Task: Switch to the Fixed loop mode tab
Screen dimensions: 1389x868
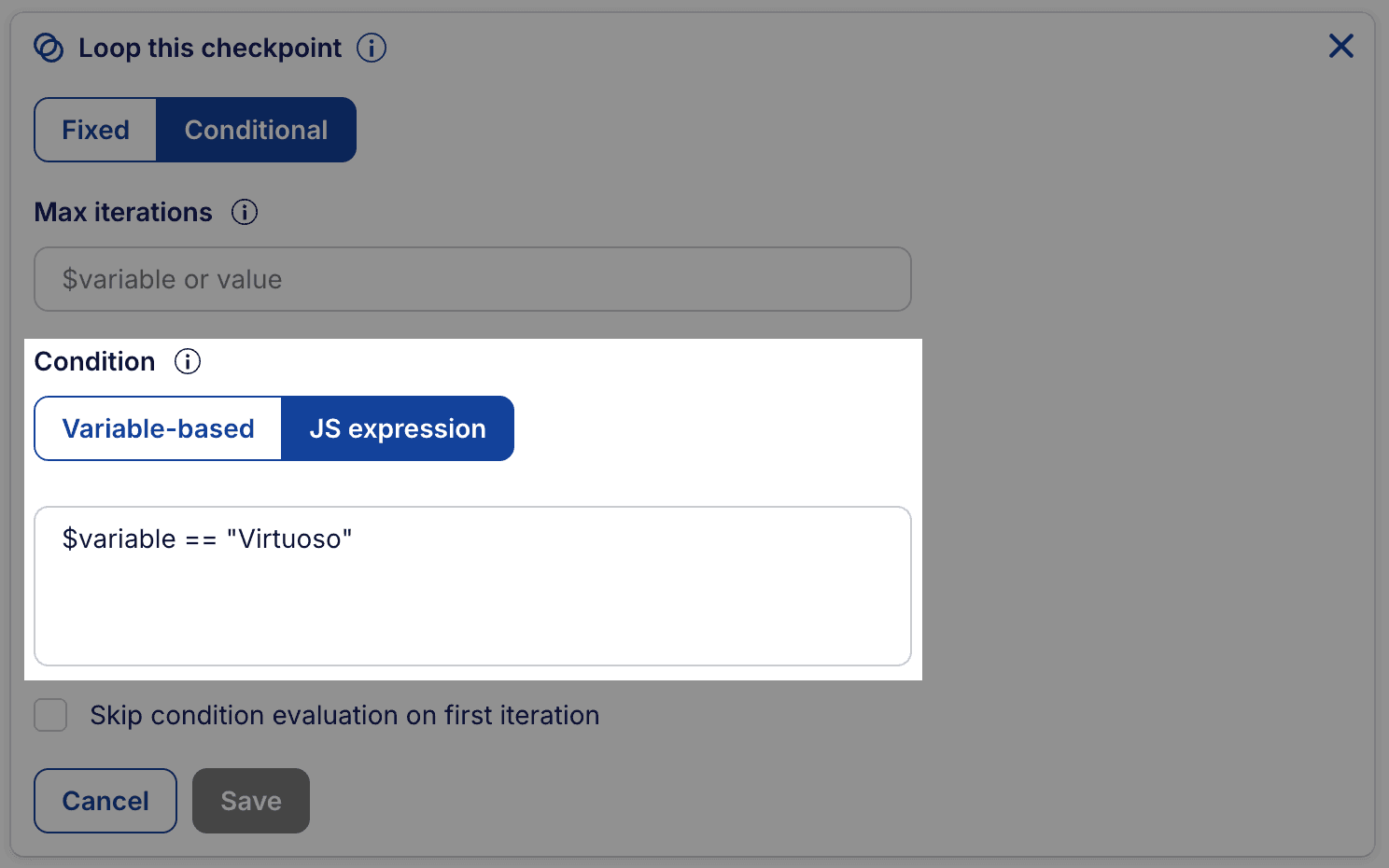Action: pyautogui.click(x=95, y=130)
